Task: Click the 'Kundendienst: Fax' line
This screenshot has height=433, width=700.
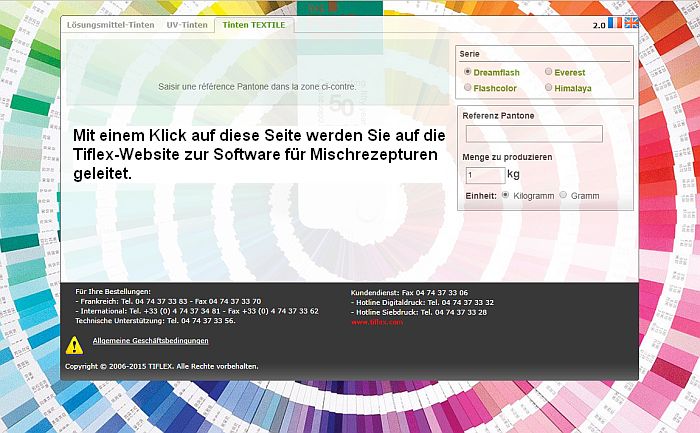Action: pyautogui.click(x=409, y=293)
